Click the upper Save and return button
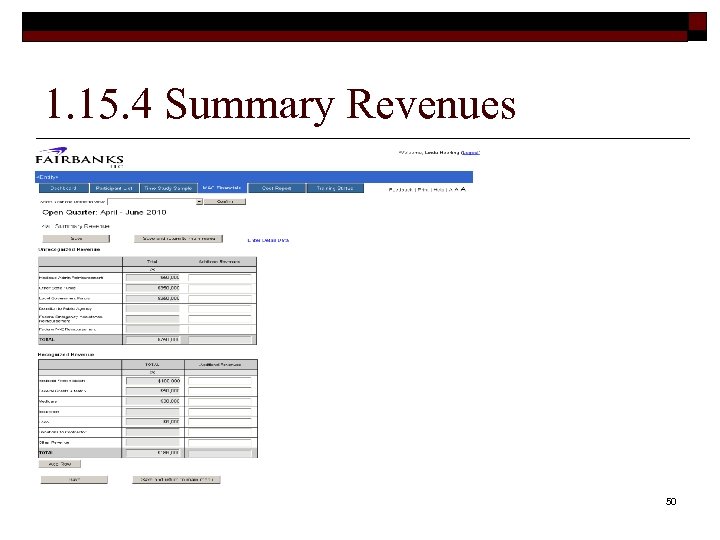 point(179,239)
